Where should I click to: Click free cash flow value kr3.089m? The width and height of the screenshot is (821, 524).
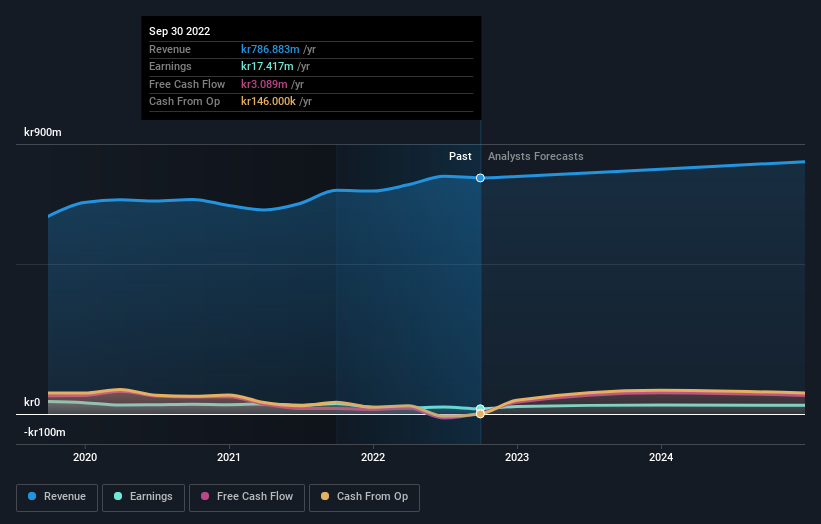click(264, 84)
